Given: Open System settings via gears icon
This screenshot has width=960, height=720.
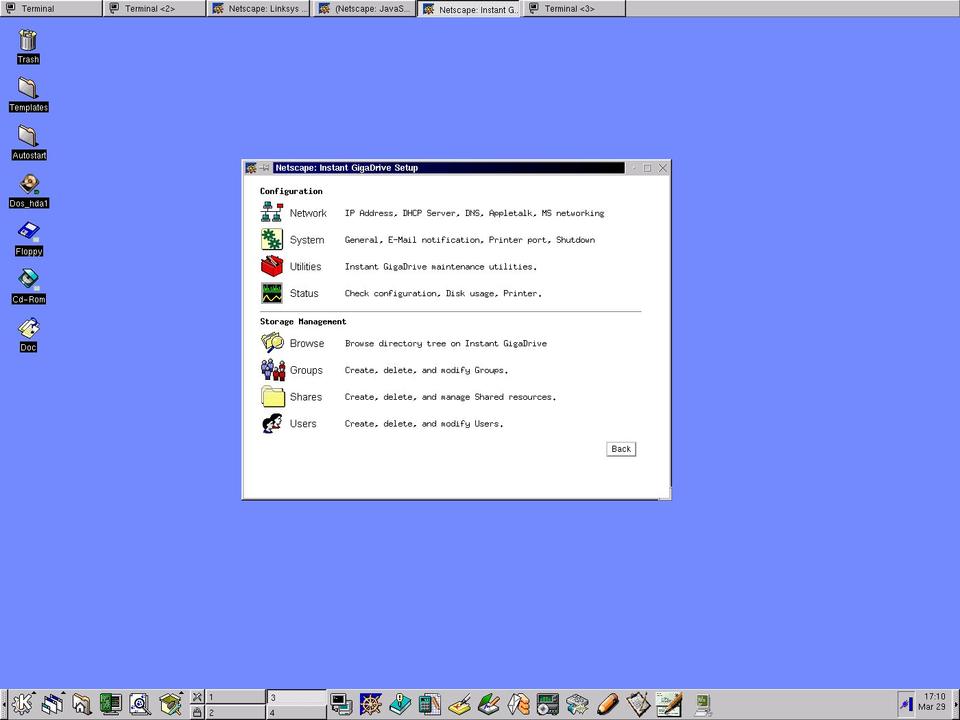Looking at the screenshot, I should [272, 239].
